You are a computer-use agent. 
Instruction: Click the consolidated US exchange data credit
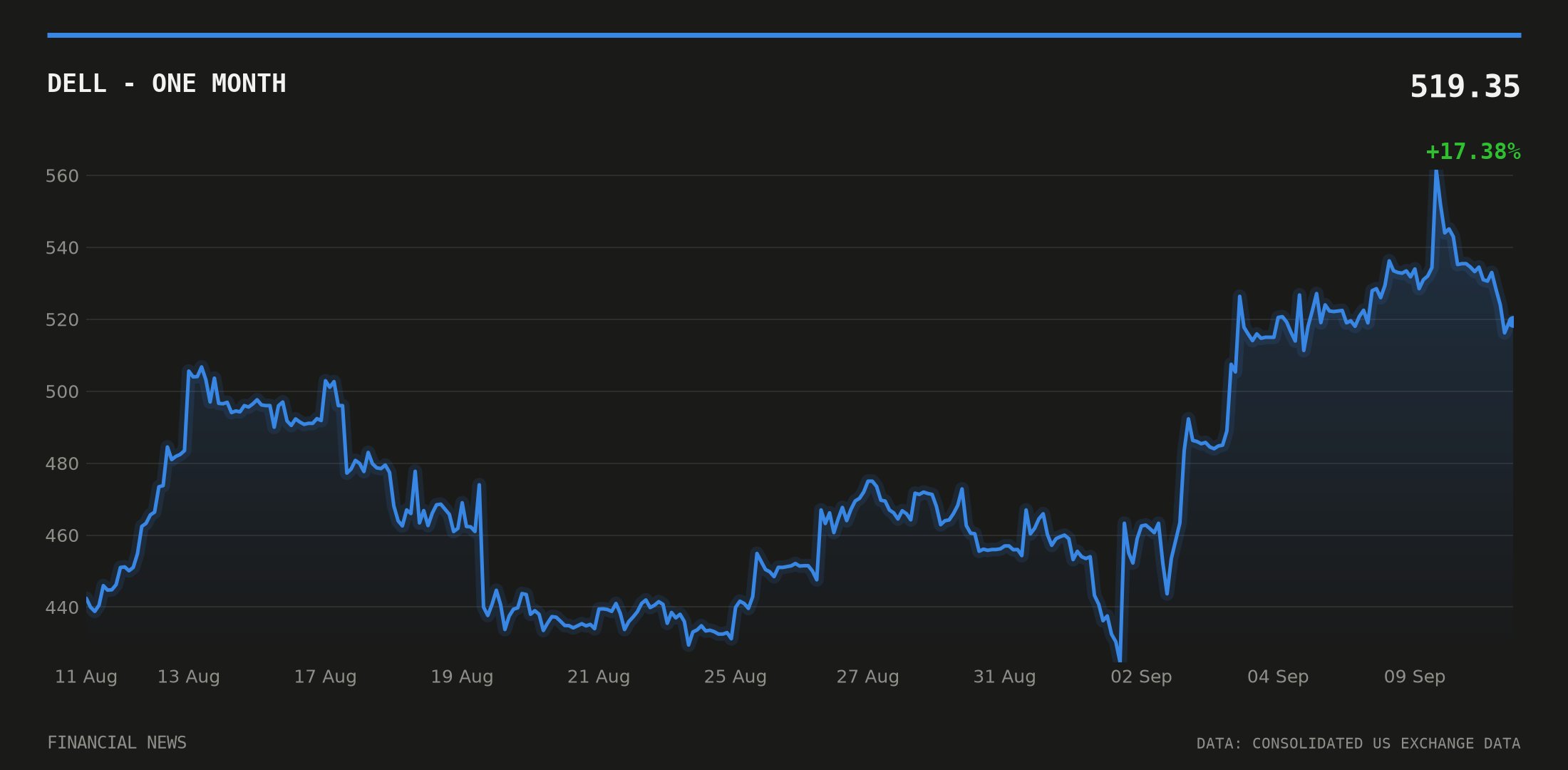click(1358, 744)
